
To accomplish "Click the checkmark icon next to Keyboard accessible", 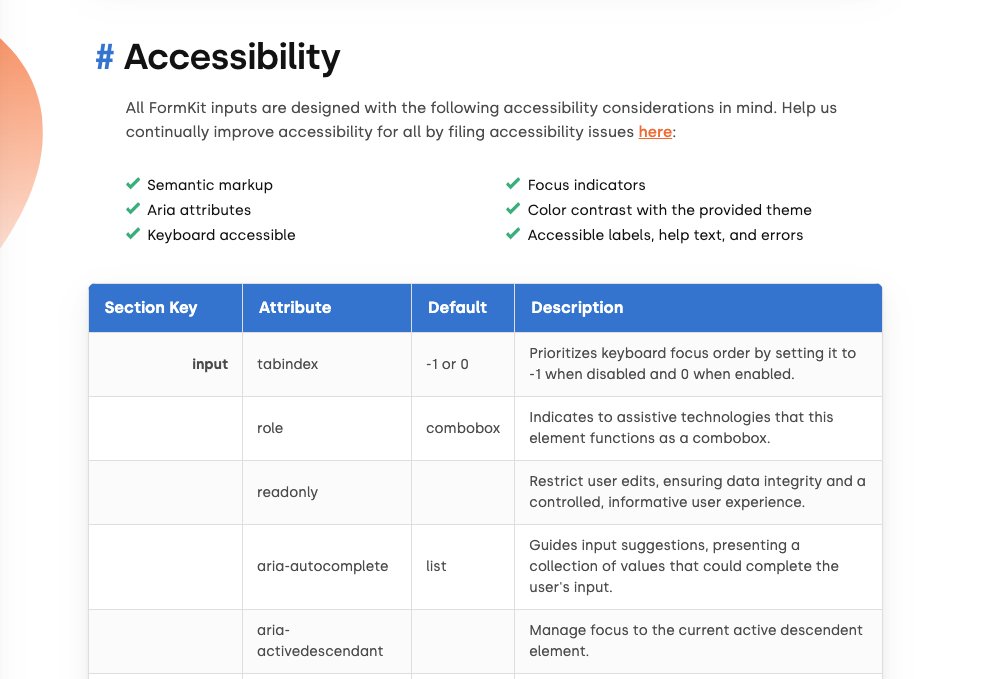I will tap(133, 234).
